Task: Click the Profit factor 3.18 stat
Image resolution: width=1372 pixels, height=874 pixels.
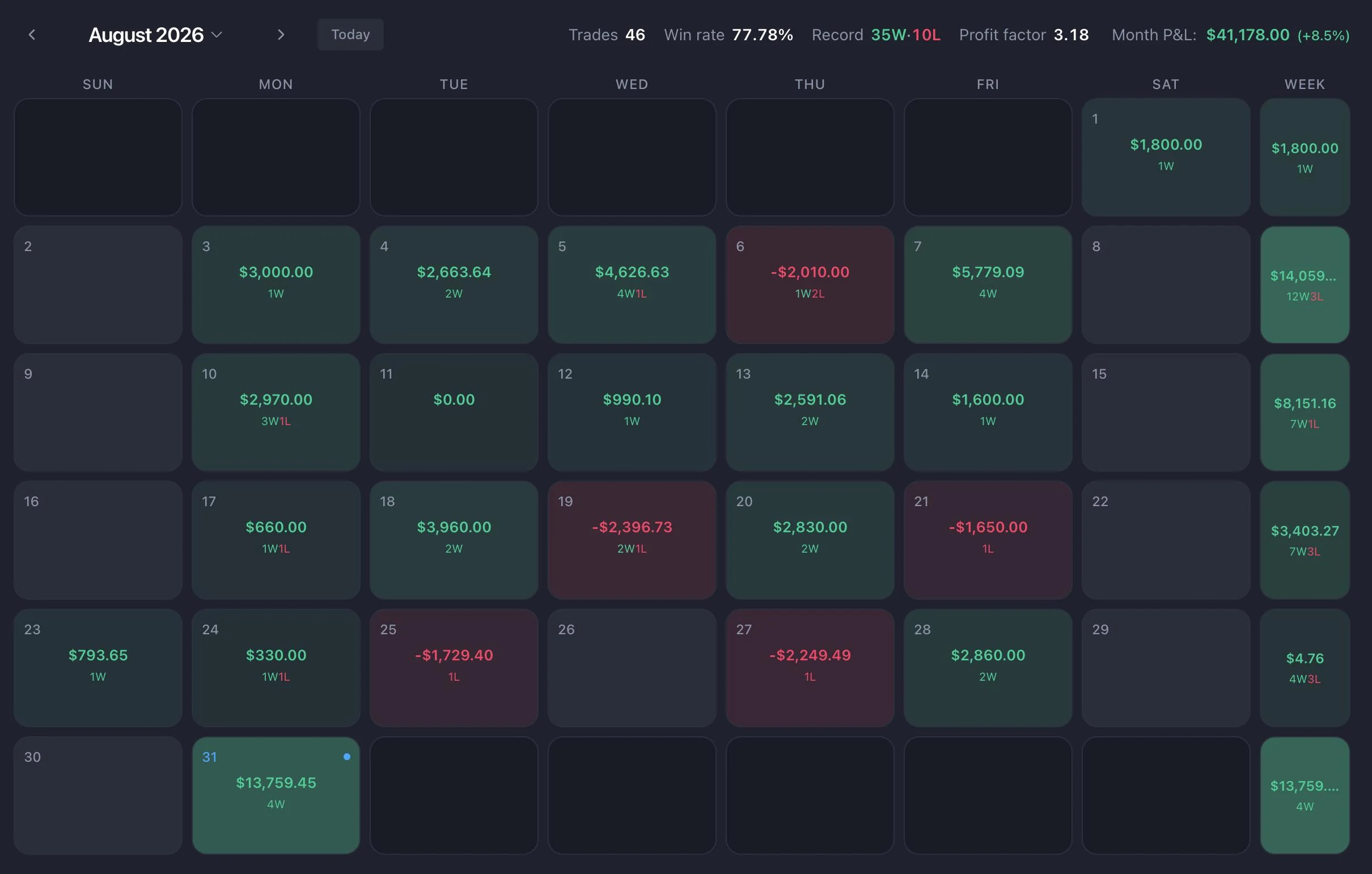Action: (x=1024, y=35)
